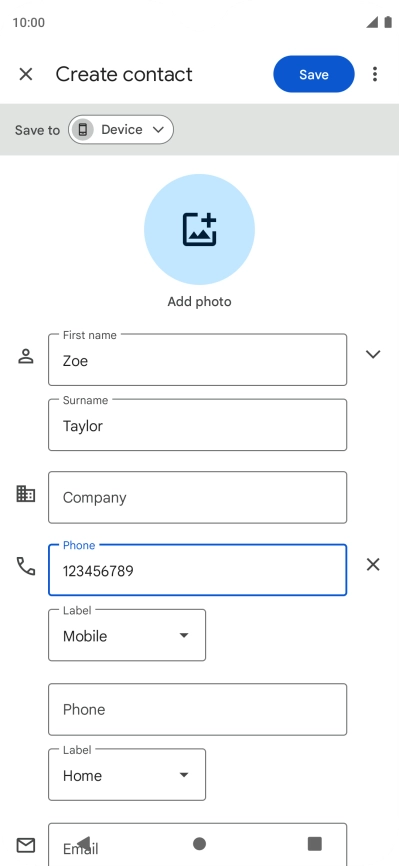
Task: Focus the First name field containing Zoe
Action: pos(198,360)
